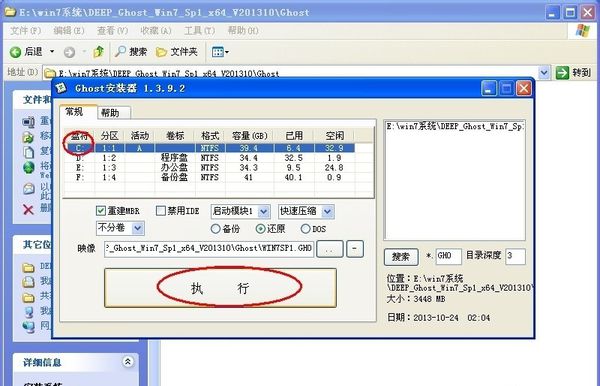The image size is (600, 386).
Task: Collapse the 详细信息 panel chevron
Action: pos(128,361)
